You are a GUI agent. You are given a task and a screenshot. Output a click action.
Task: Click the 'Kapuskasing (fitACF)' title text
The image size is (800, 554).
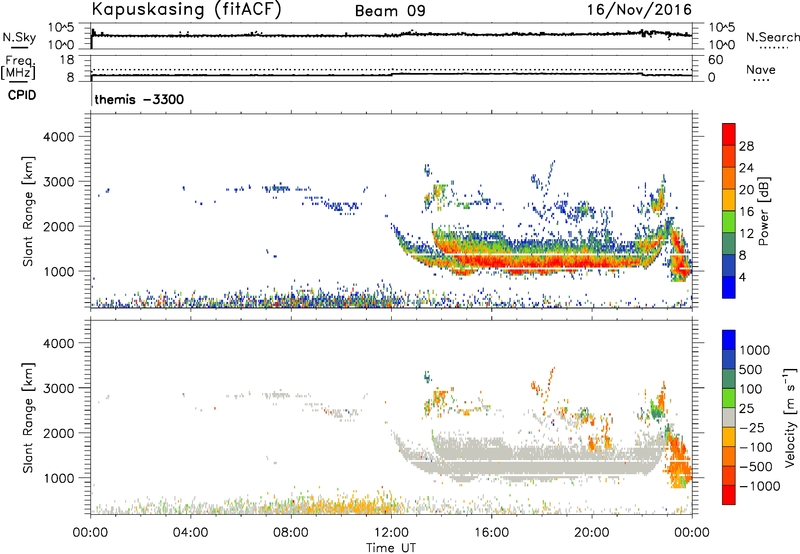coord(186,9)
